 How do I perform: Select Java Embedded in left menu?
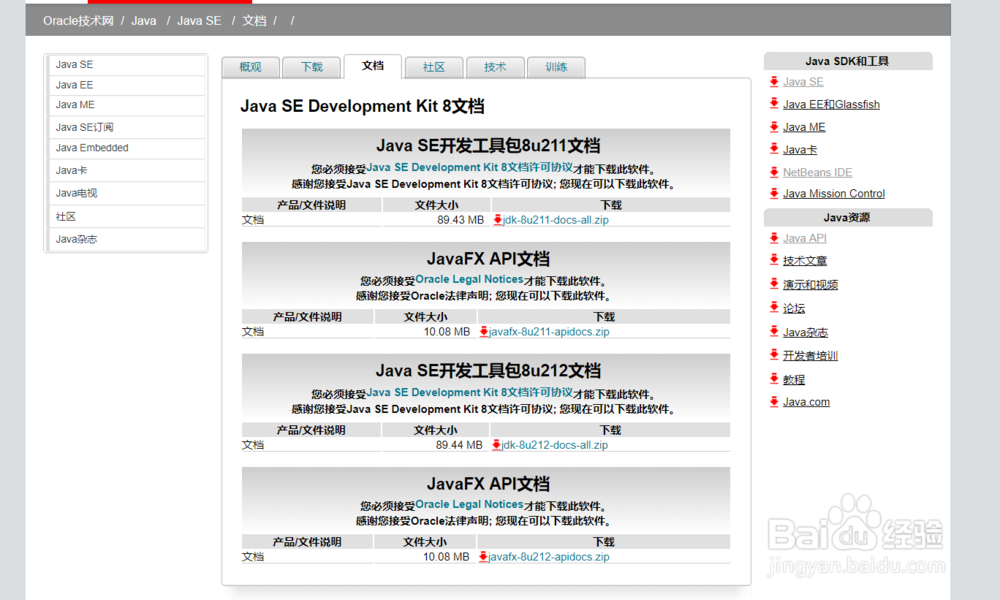pos(126,148)
